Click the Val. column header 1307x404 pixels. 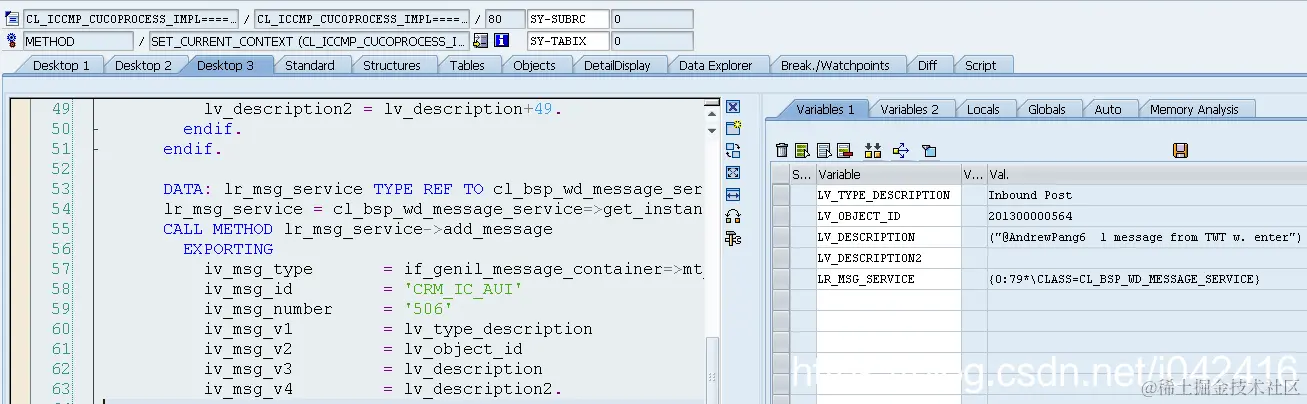[1145, 174]
